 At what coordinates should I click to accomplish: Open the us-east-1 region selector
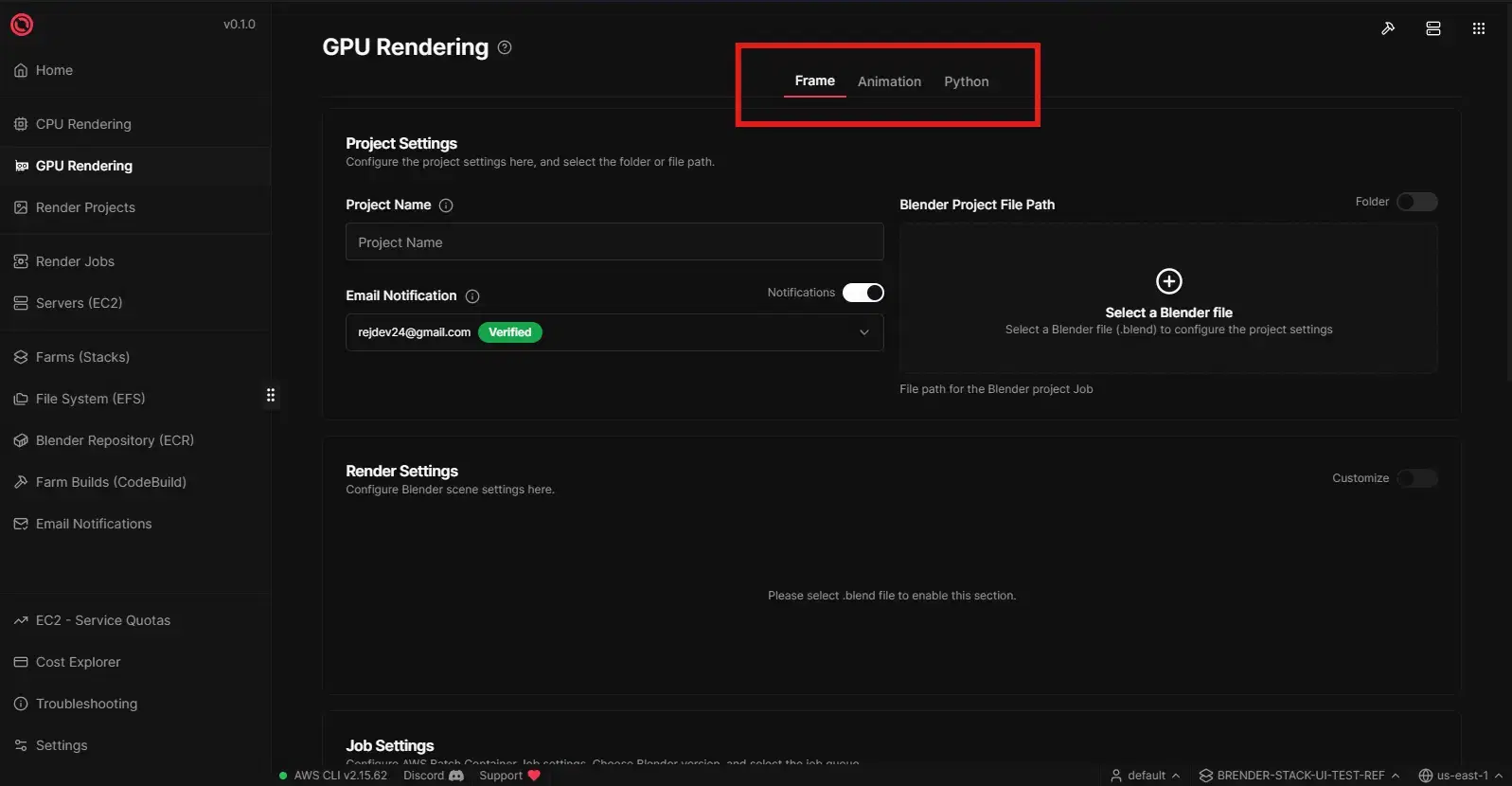1461,776
